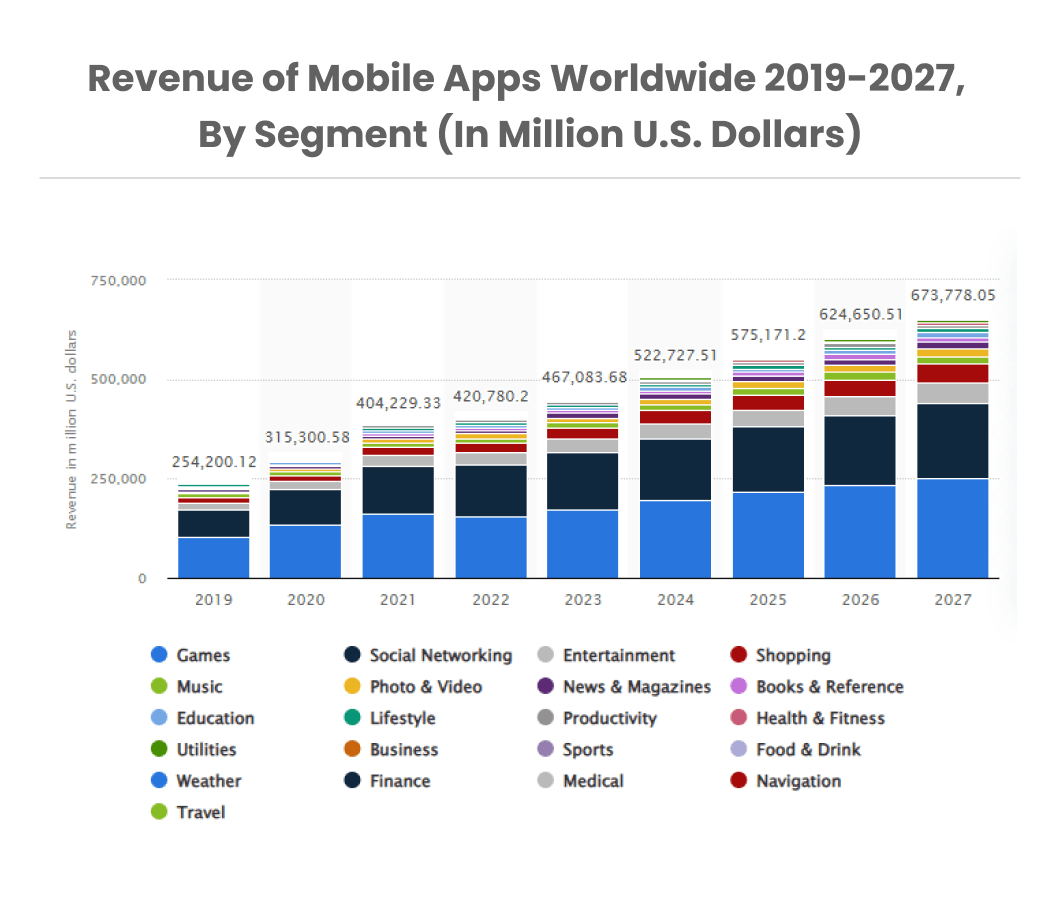Click Social Networking segment of 2021 bar
The image size is (1060, 916).
[x=398, y=490]
